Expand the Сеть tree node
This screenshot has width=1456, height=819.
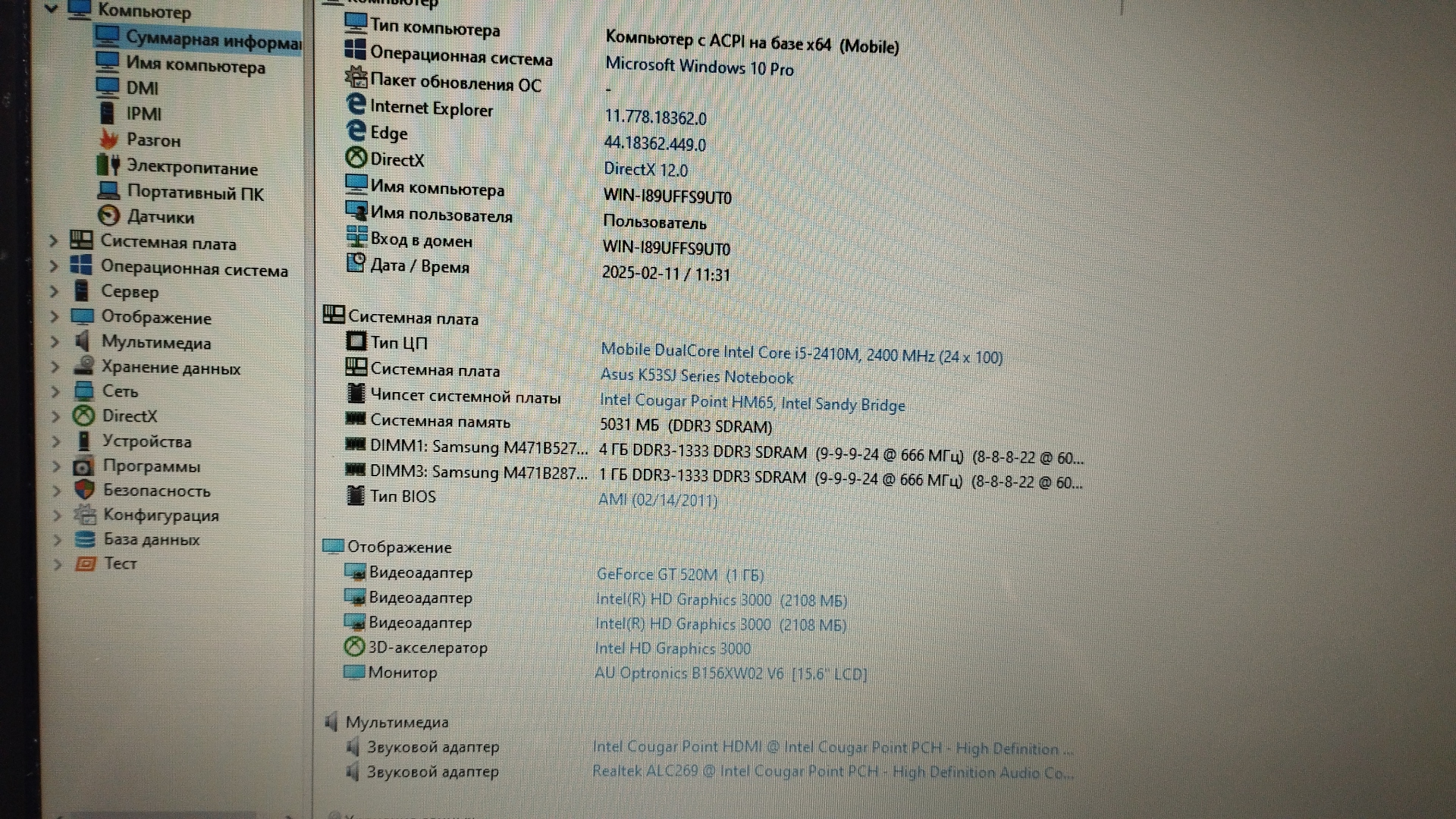click(55, 391)
